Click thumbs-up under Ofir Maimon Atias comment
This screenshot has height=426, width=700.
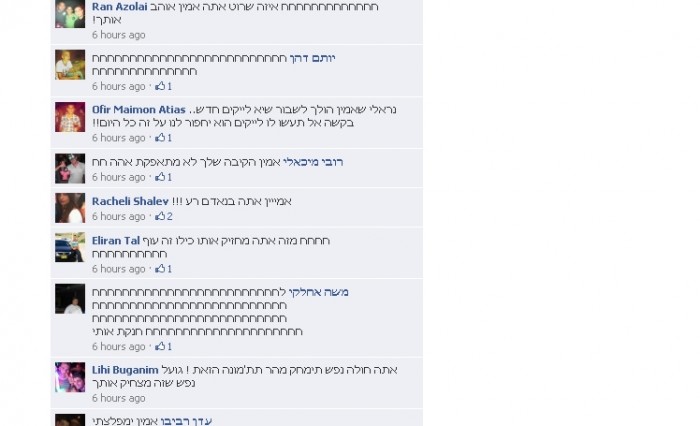tap(160, 138)
